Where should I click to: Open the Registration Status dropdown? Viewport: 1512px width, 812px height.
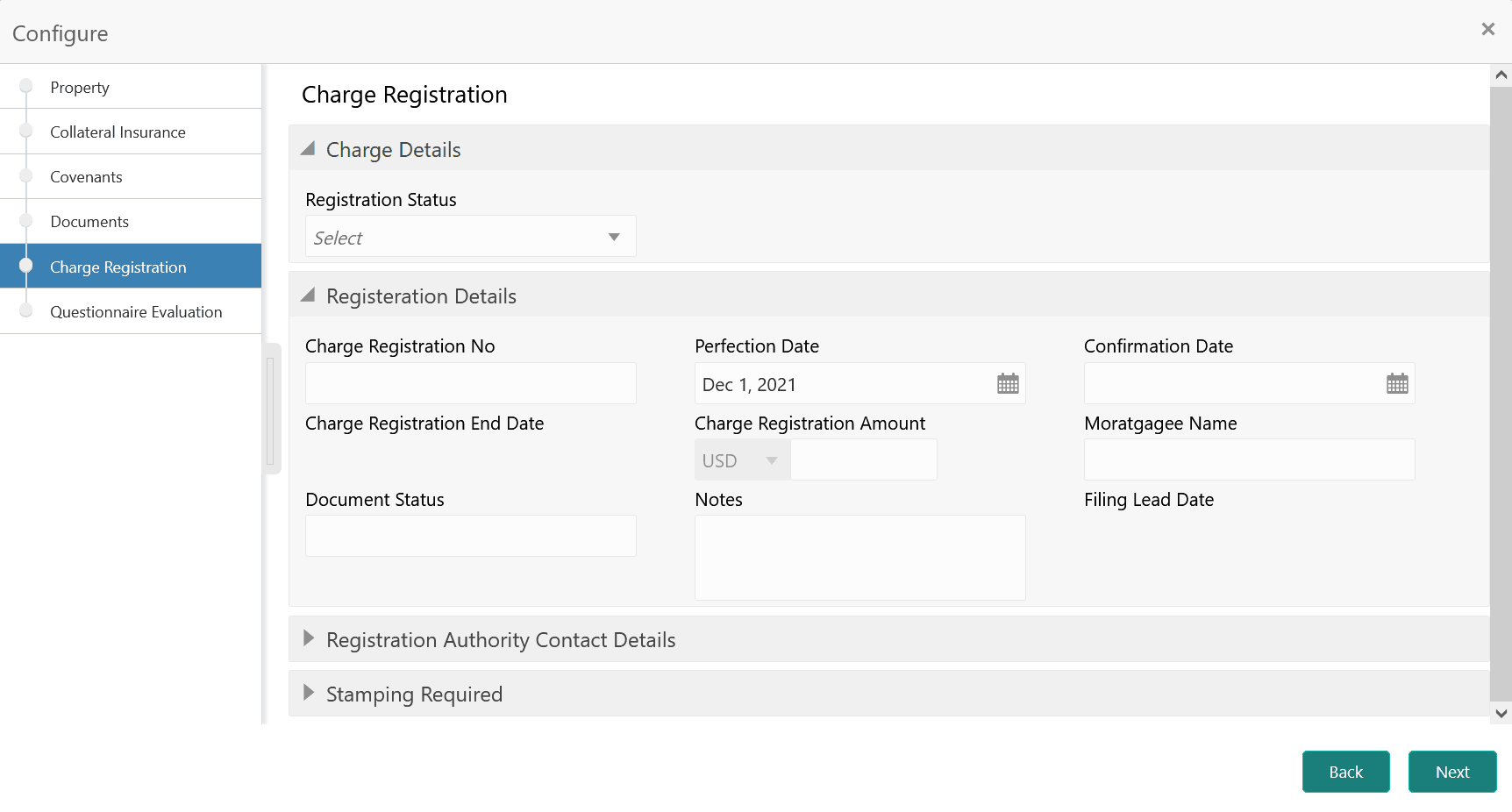pos(470,236)
